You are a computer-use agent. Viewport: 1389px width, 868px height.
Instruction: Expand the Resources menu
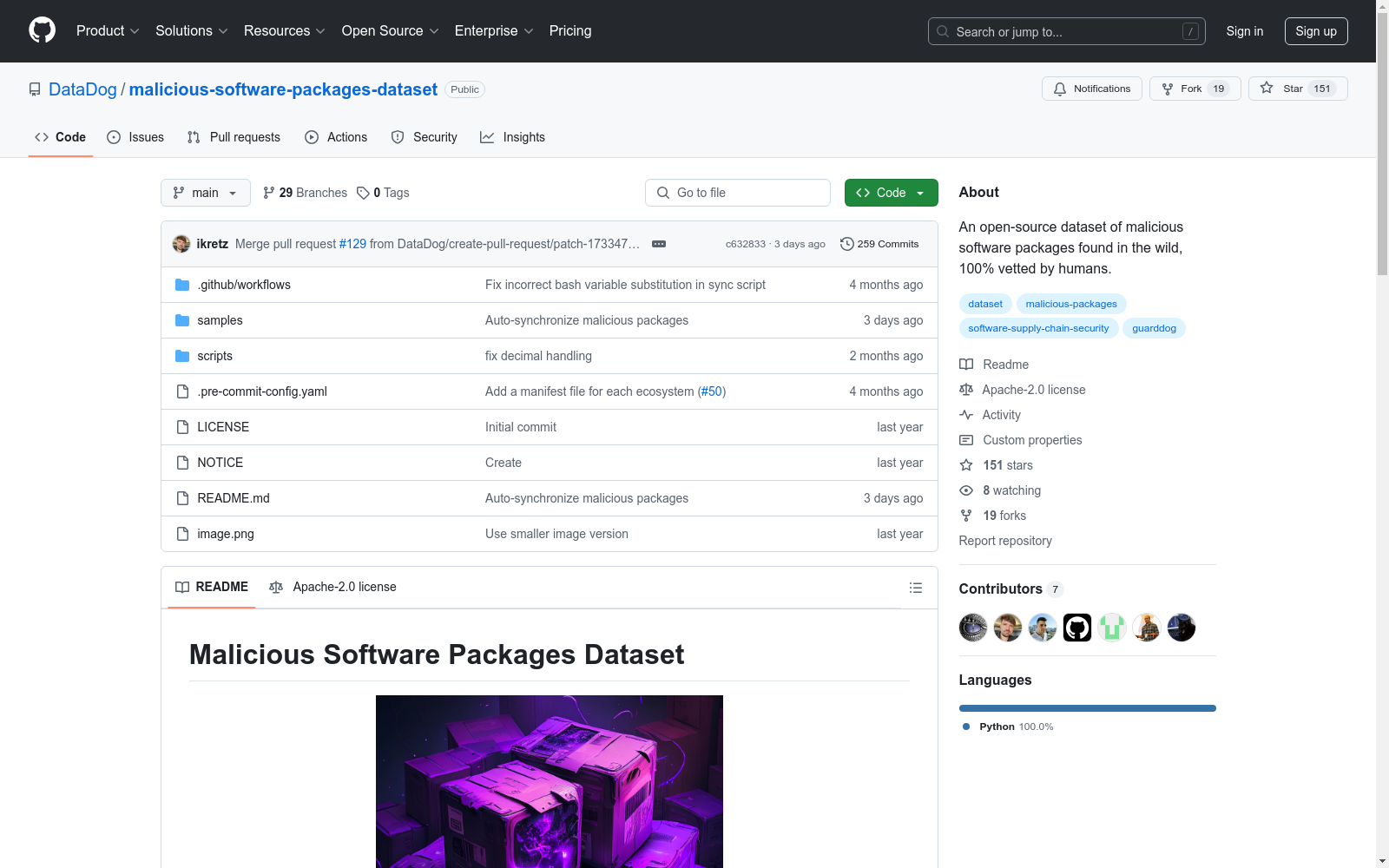(x=285, y=30)
